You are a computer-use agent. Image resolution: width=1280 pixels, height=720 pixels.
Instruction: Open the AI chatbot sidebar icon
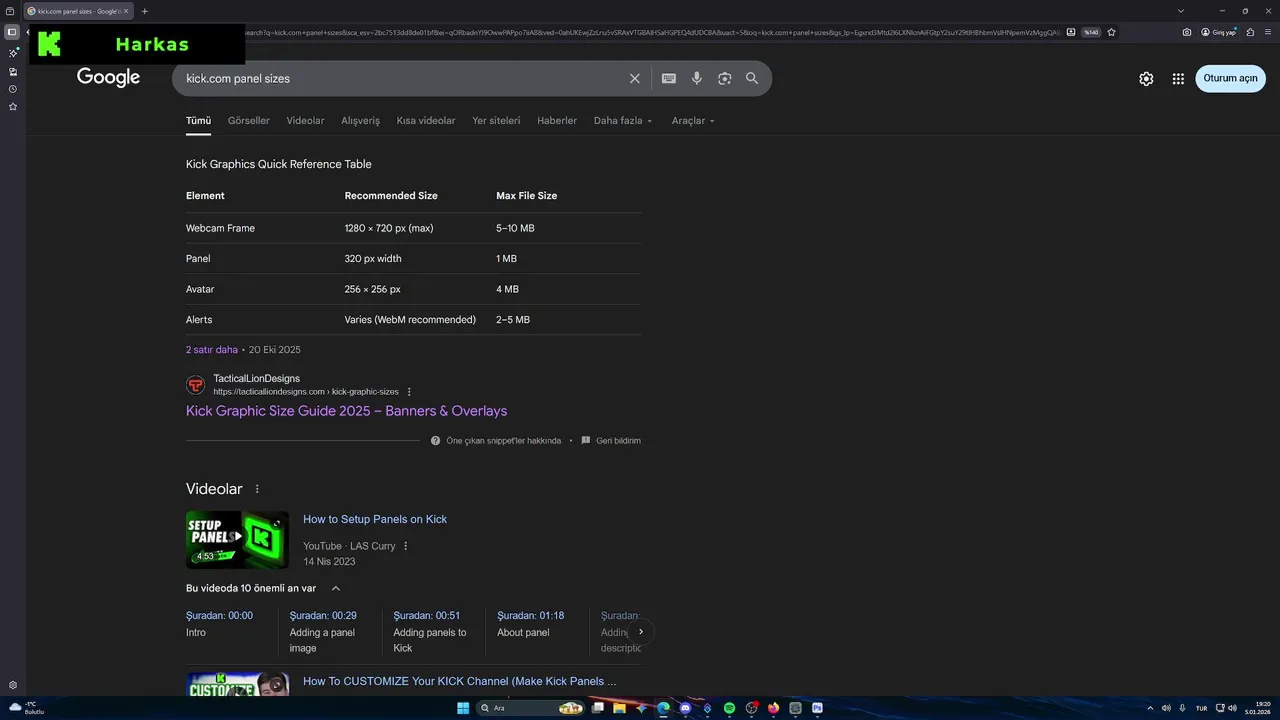tap(13, 53)
